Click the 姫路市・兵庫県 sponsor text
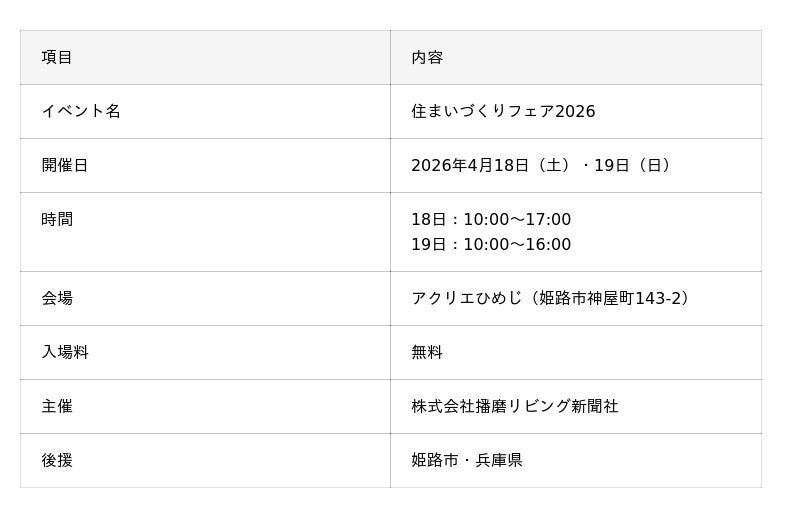 [x=467, y=460]
